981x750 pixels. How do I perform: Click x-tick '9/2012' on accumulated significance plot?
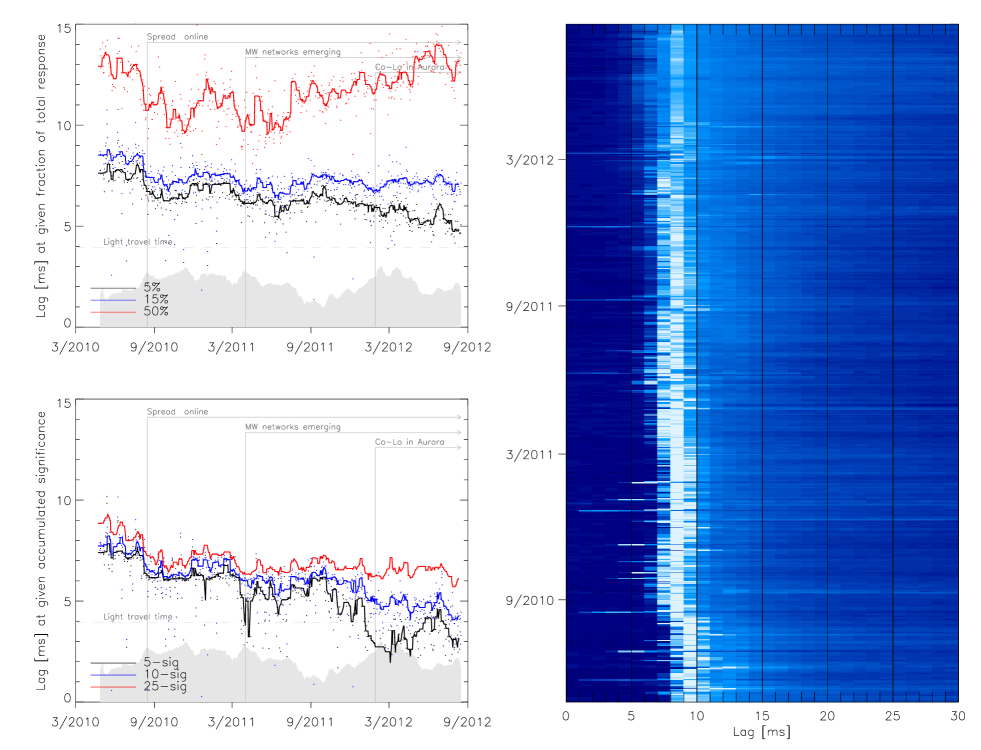click(x=467, y=722)
